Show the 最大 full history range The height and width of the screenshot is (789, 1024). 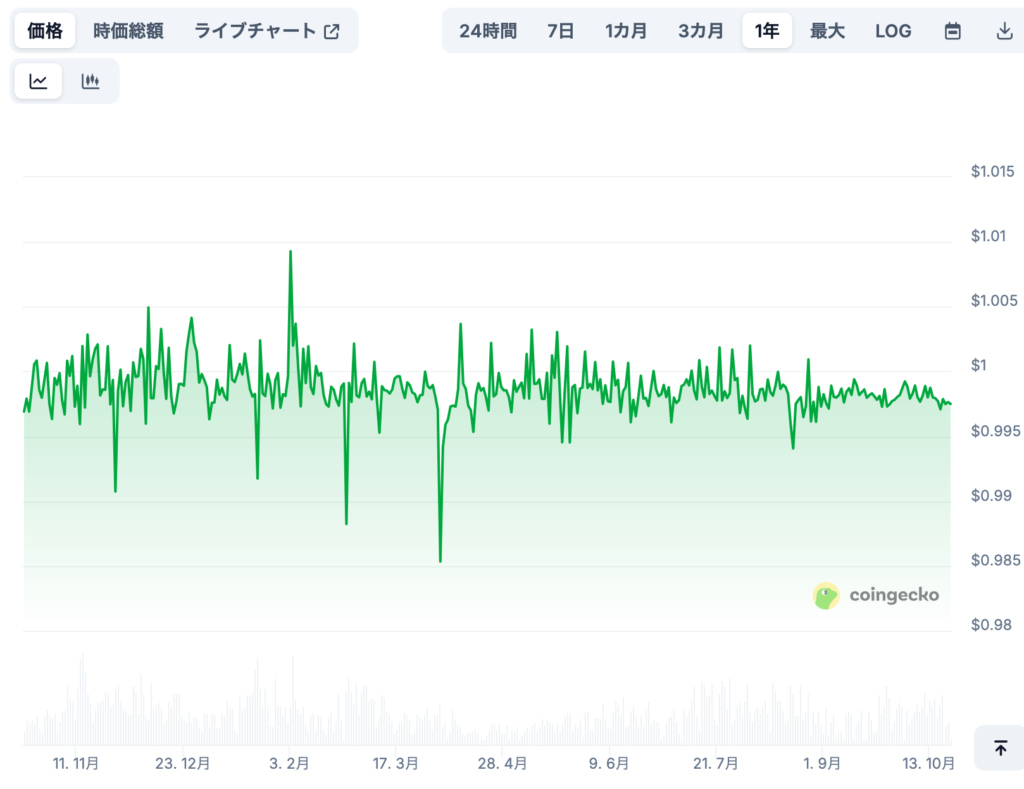click(x=827, y=31)
